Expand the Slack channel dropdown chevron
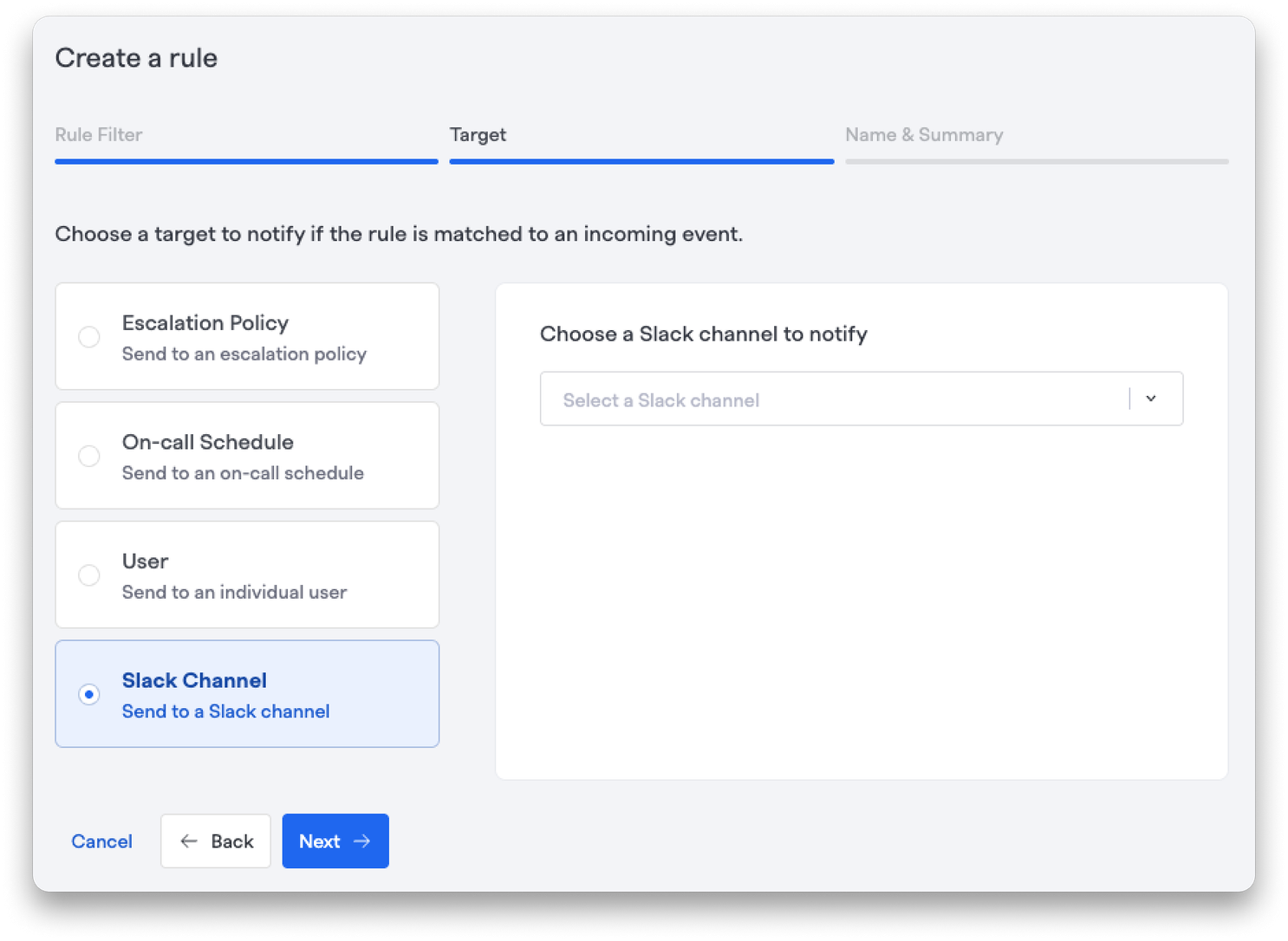This screenshot has height=941, width=1288. [x=1151, y=399]
